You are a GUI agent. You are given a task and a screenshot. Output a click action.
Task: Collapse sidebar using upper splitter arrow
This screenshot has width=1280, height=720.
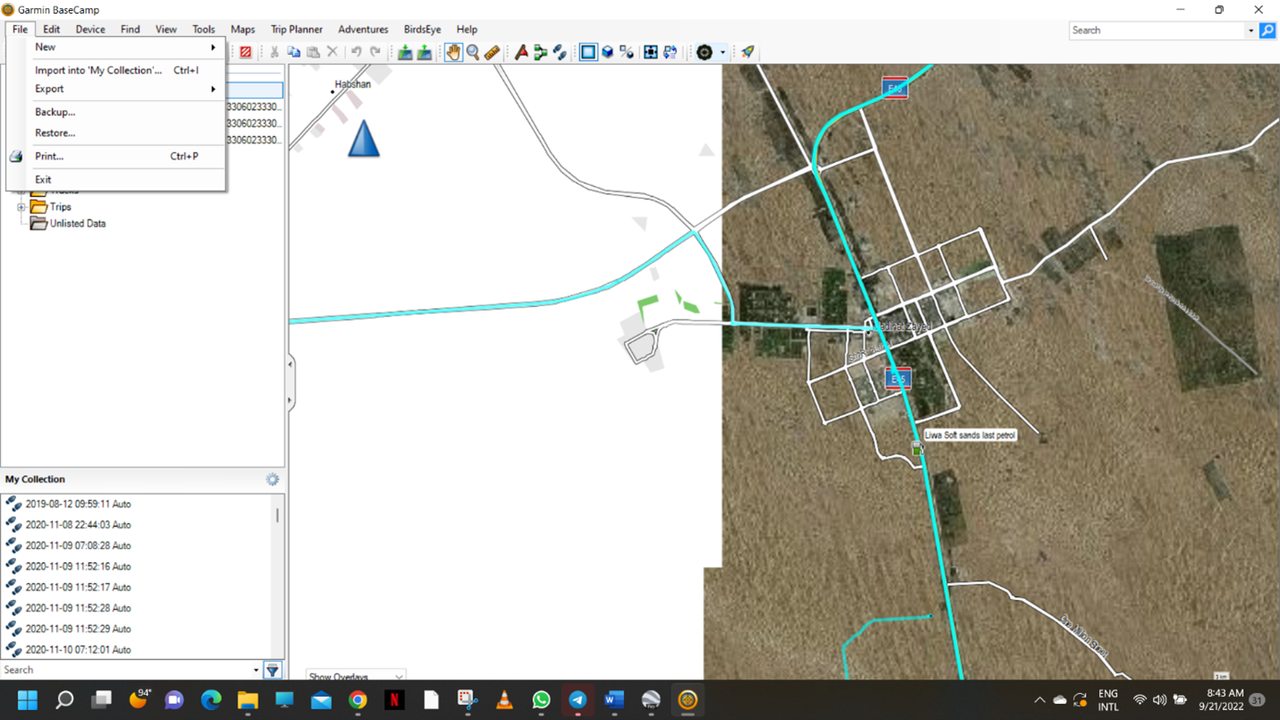[x=291, y=364]
